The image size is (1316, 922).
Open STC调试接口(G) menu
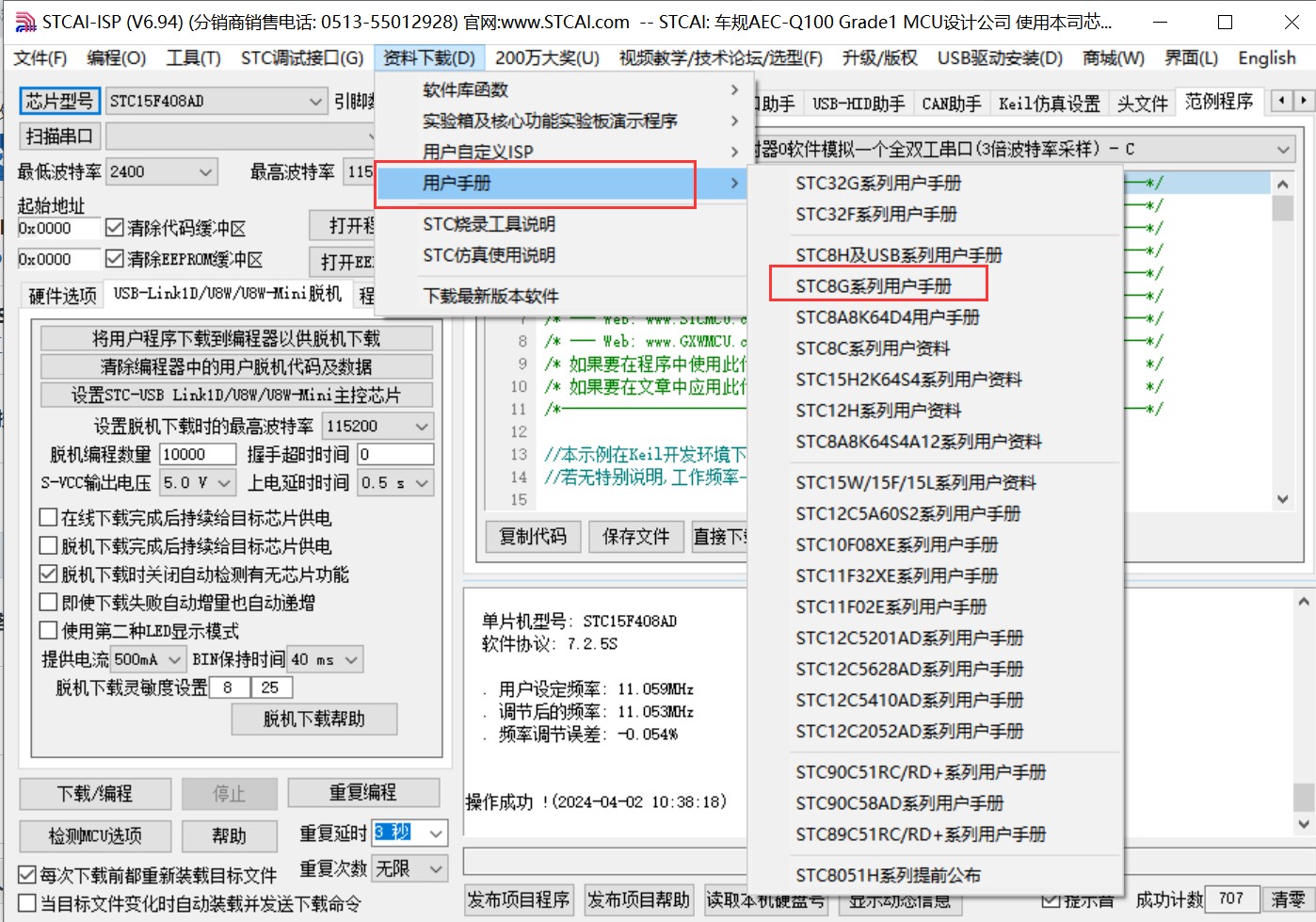(x=301, y=58)
